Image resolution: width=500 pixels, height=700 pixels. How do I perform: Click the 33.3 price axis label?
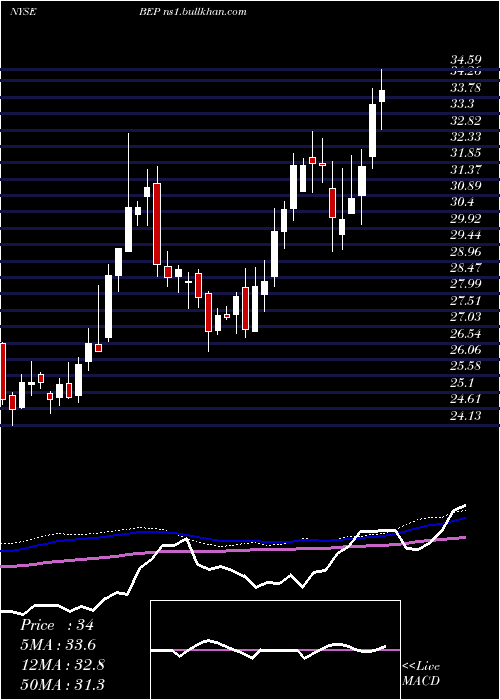(462, 104)
